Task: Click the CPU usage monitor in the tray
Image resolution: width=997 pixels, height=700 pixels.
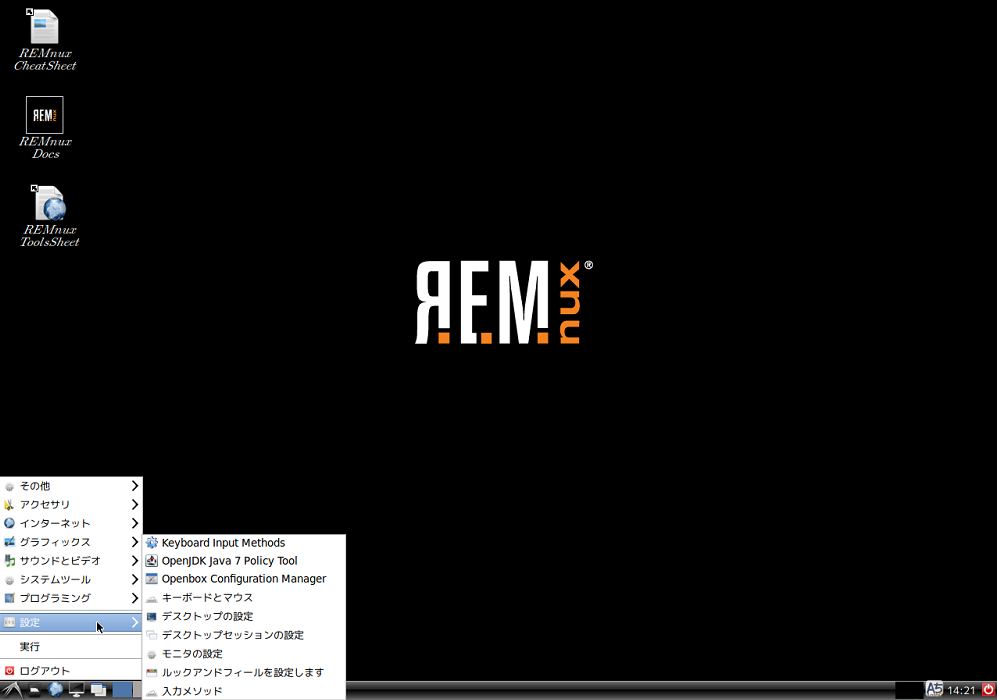Action: [909, 690]
